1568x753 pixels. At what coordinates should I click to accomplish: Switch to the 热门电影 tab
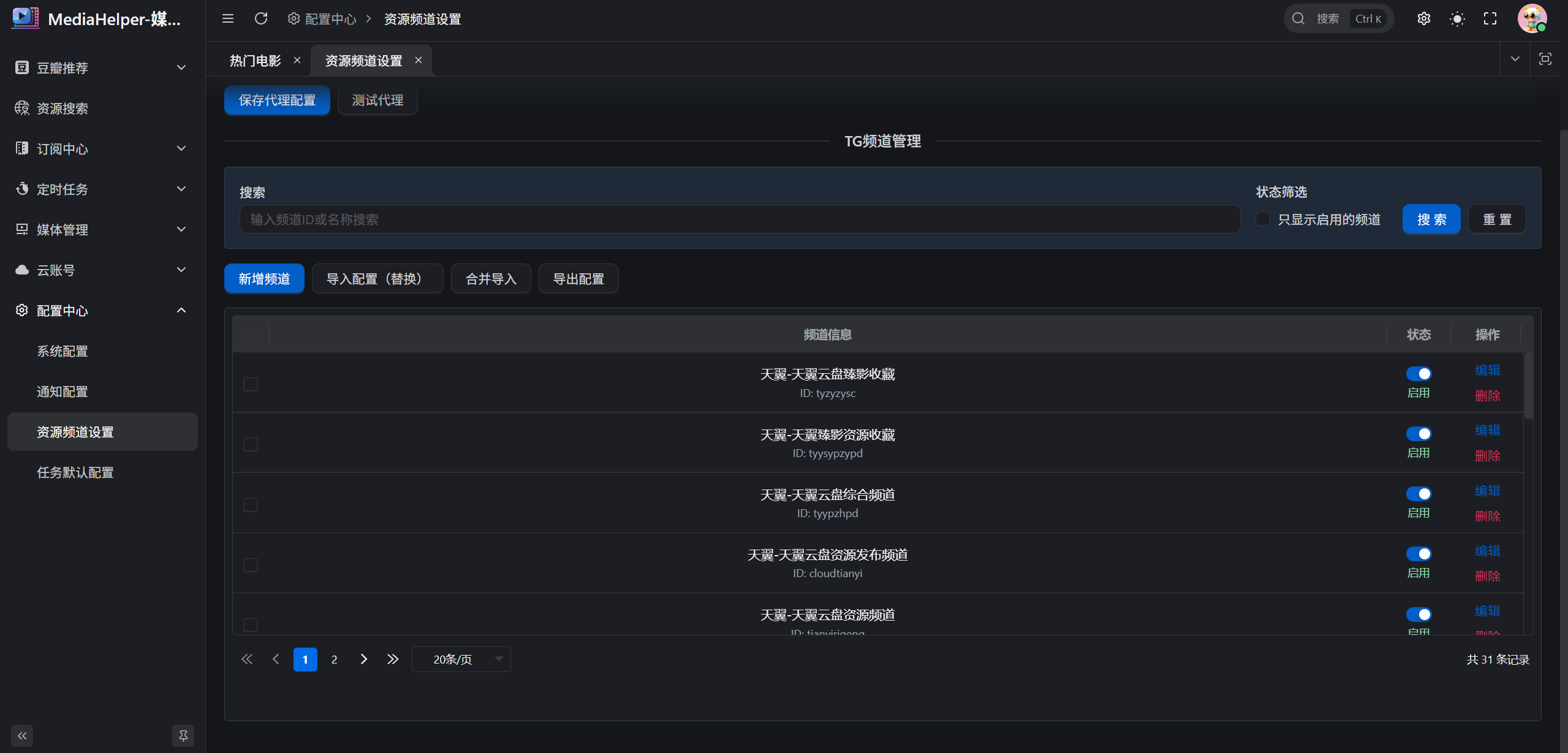tap(256, 61)
